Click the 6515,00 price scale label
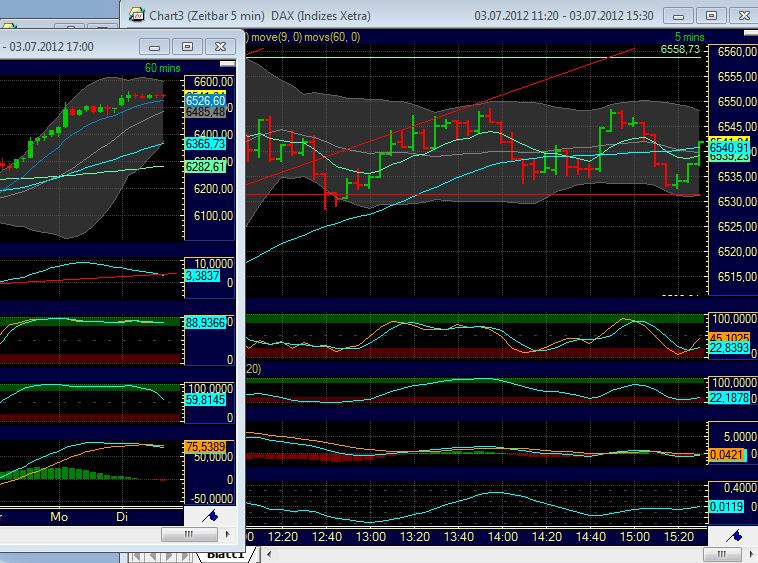This screenshot has width=758, height=563. coord(737,276)
